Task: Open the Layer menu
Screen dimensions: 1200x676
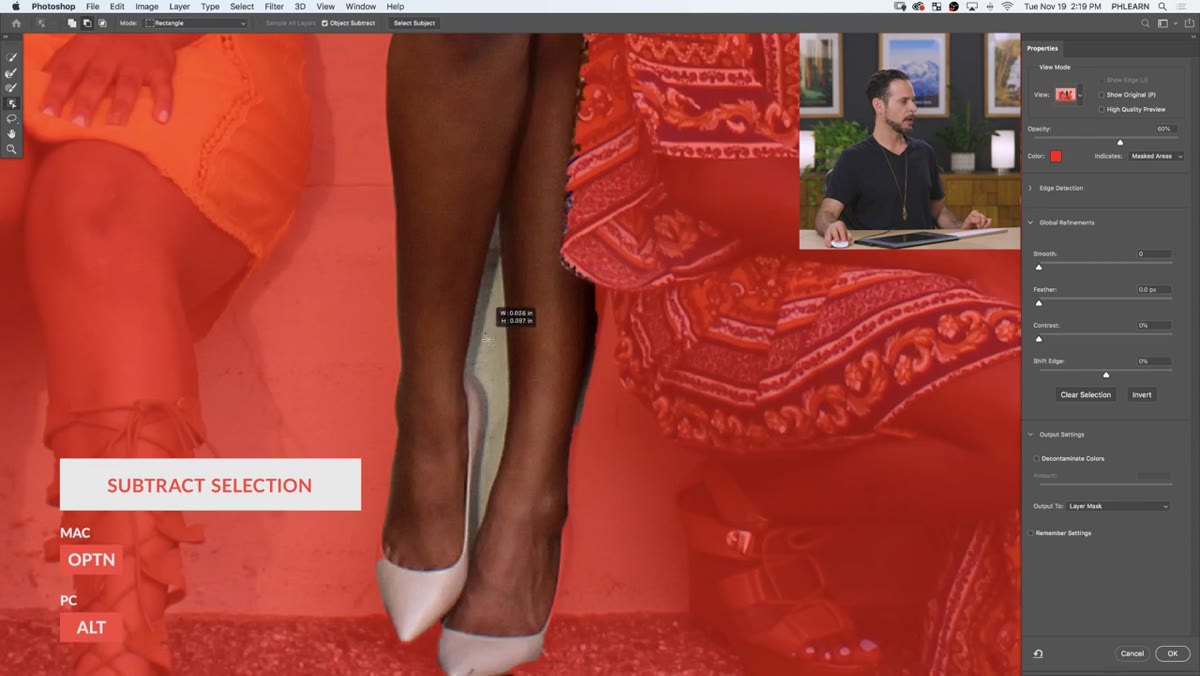Action: 179,6
